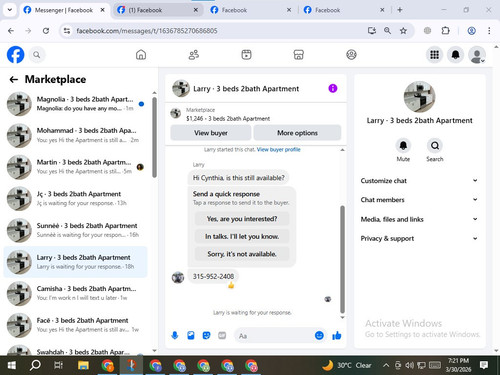Open the Facebook logo home link

(x=16, y=55)
